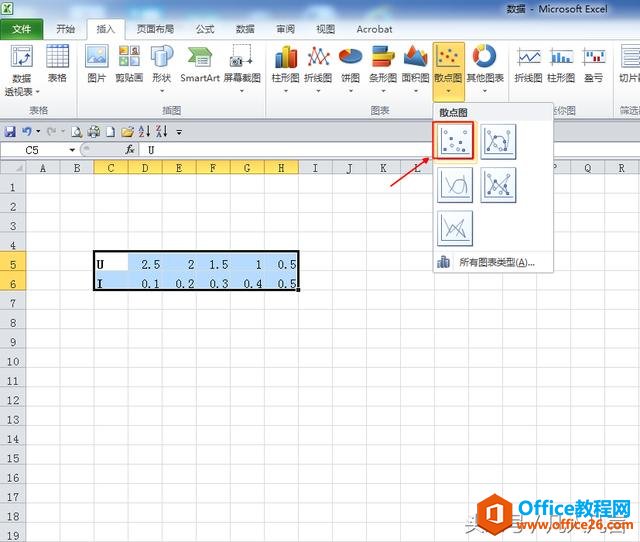This screenshot has width=640, height=542.
Task: Sort ascending A to Z
Action: [144, 131]
